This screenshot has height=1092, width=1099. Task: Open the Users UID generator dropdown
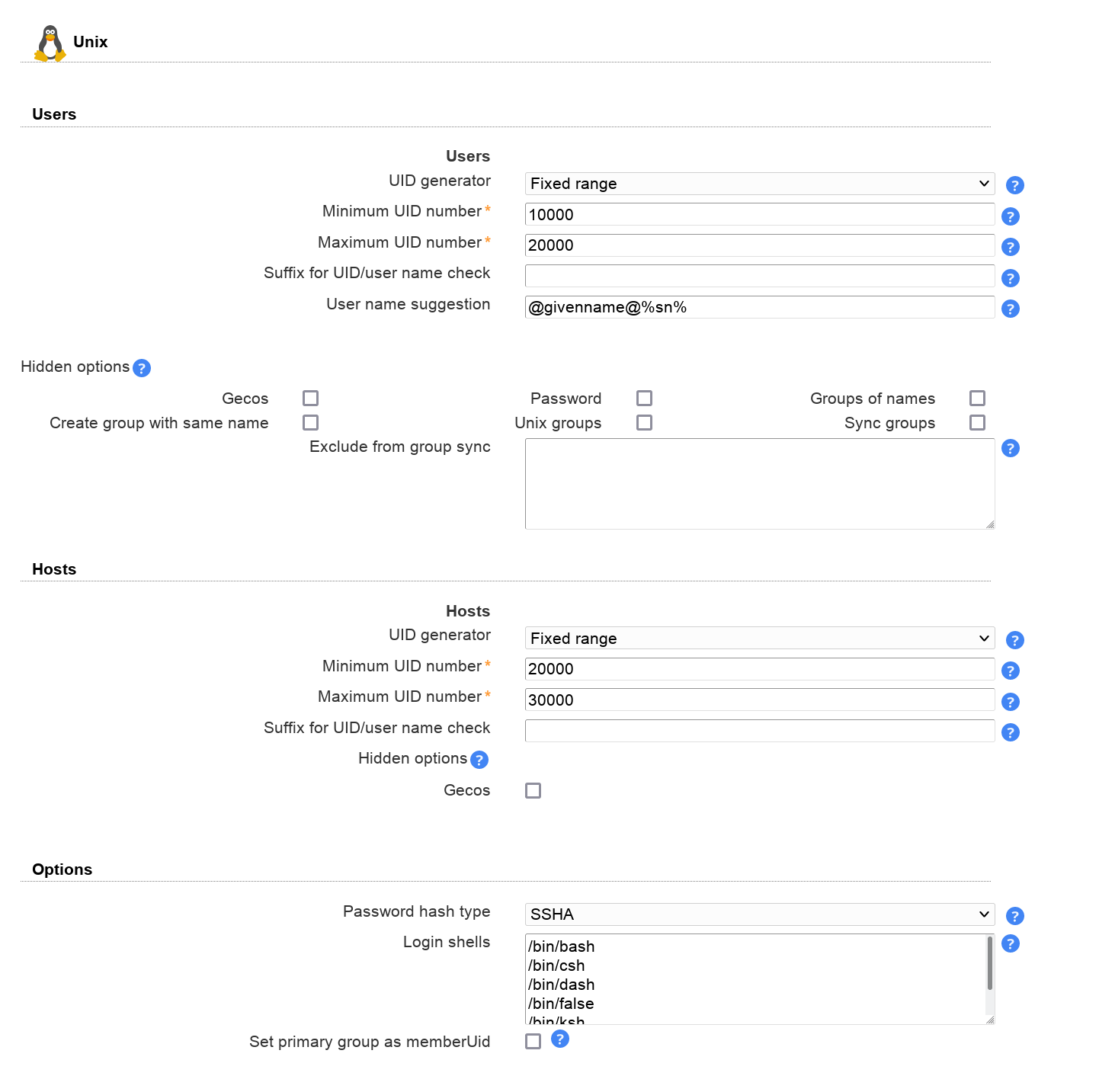click(x=759, y=184)
